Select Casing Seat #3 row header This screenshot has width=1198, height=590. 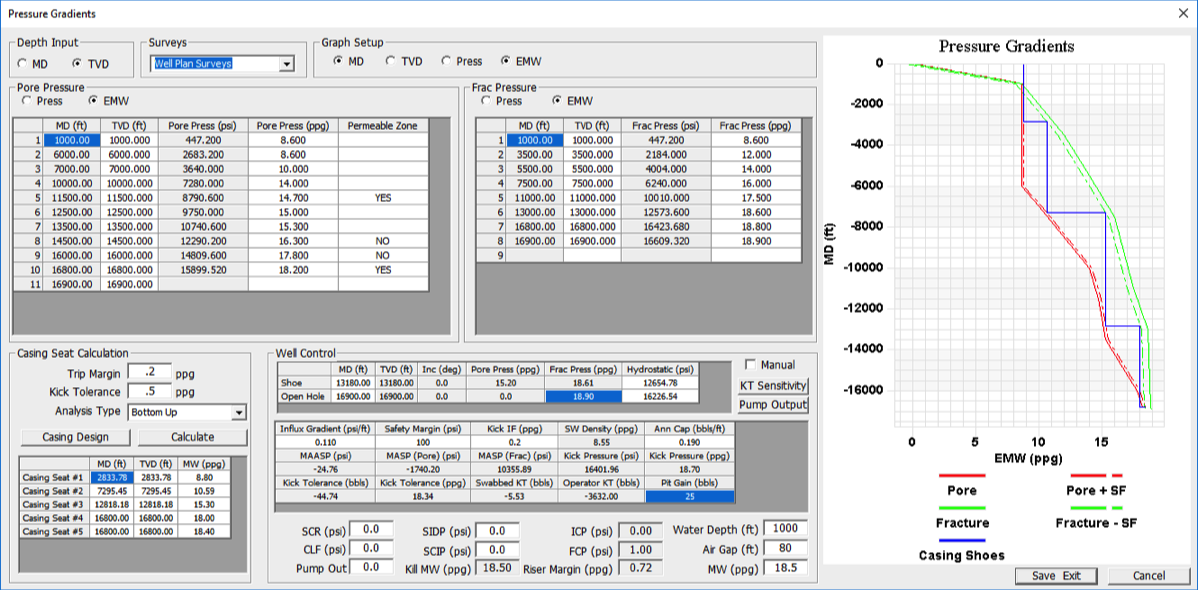51,505
